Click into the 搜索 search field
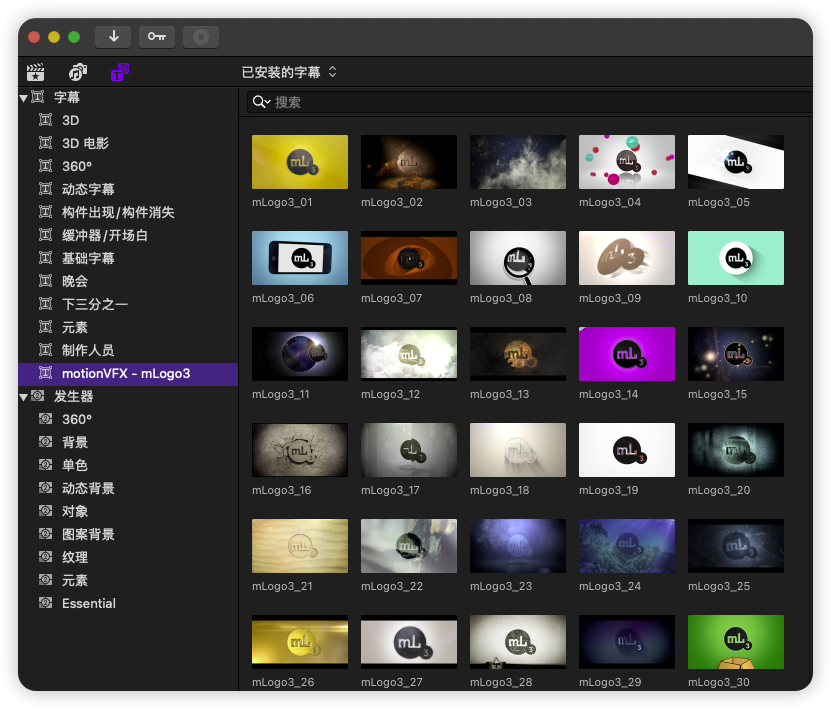The width and height of the screenshot is (831, 709). point(530,102)
